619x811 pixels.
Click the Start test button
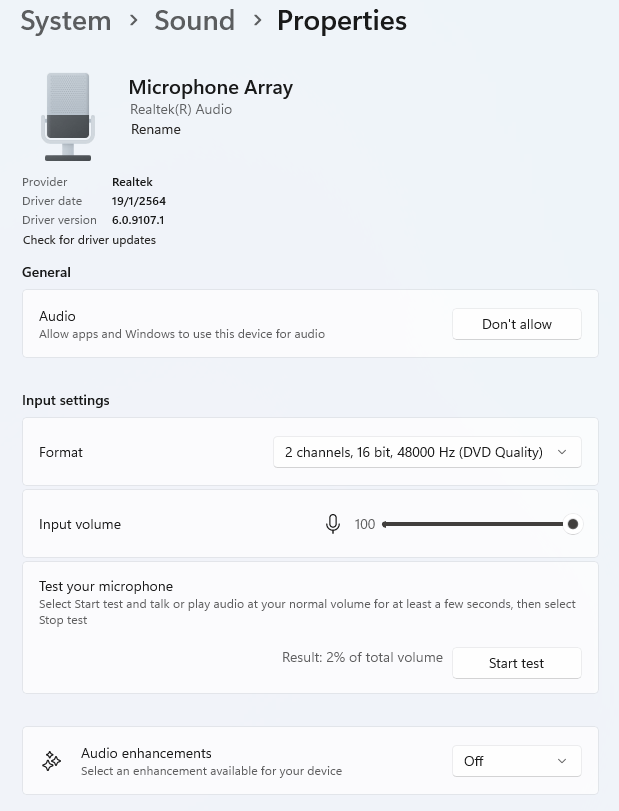517,663
